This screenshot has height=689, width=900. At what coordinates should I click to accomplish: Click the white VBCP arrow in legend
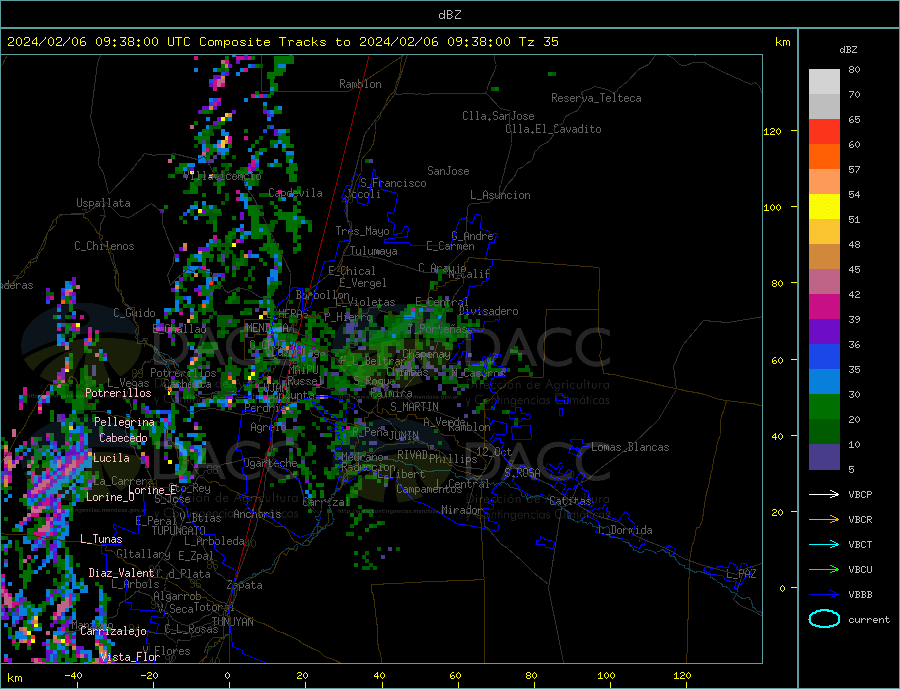(824, 494)
